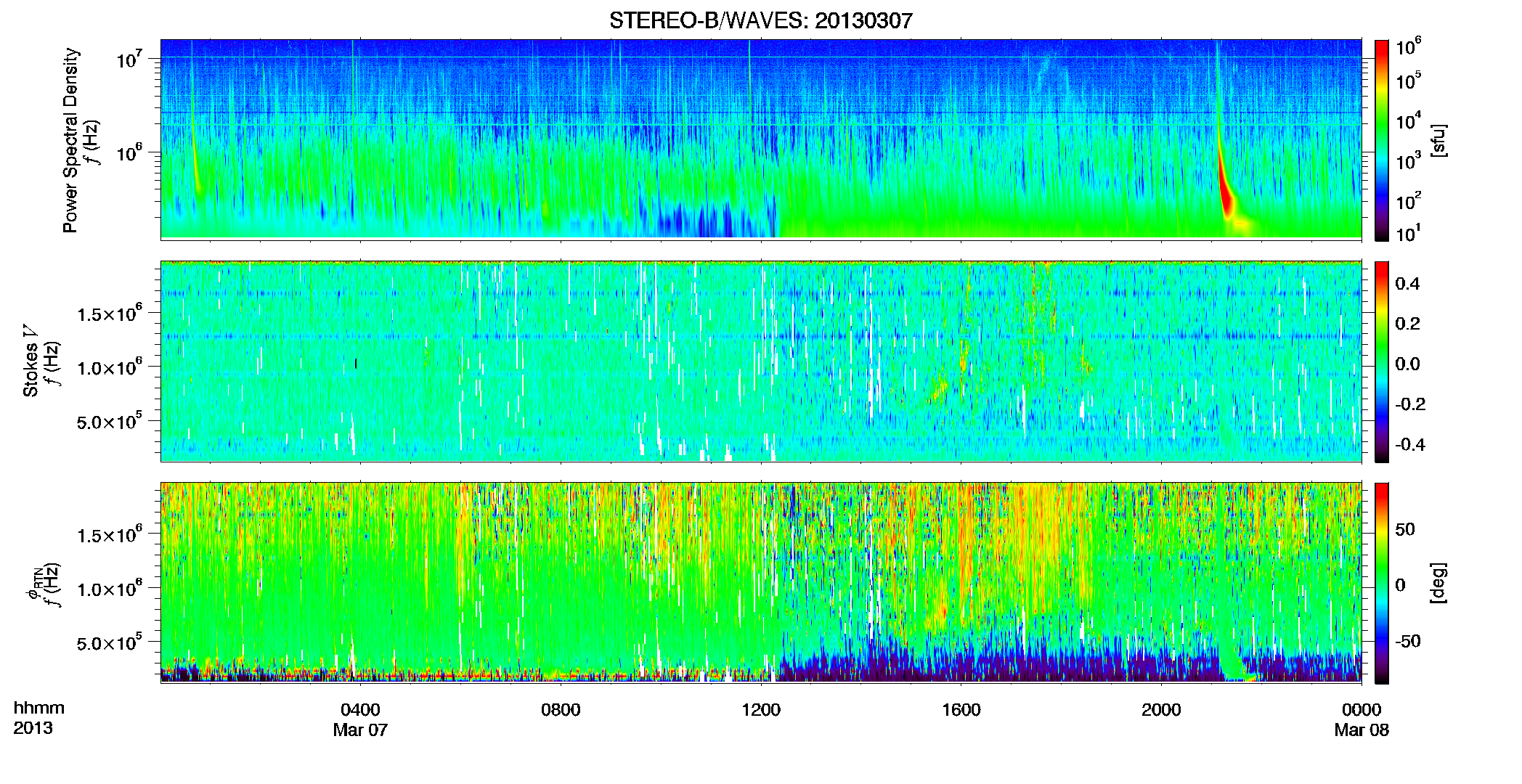Click the -0.4 label on Stokes V colorbar
The height and width of the screenshot is (784, 1522).
1410,444
